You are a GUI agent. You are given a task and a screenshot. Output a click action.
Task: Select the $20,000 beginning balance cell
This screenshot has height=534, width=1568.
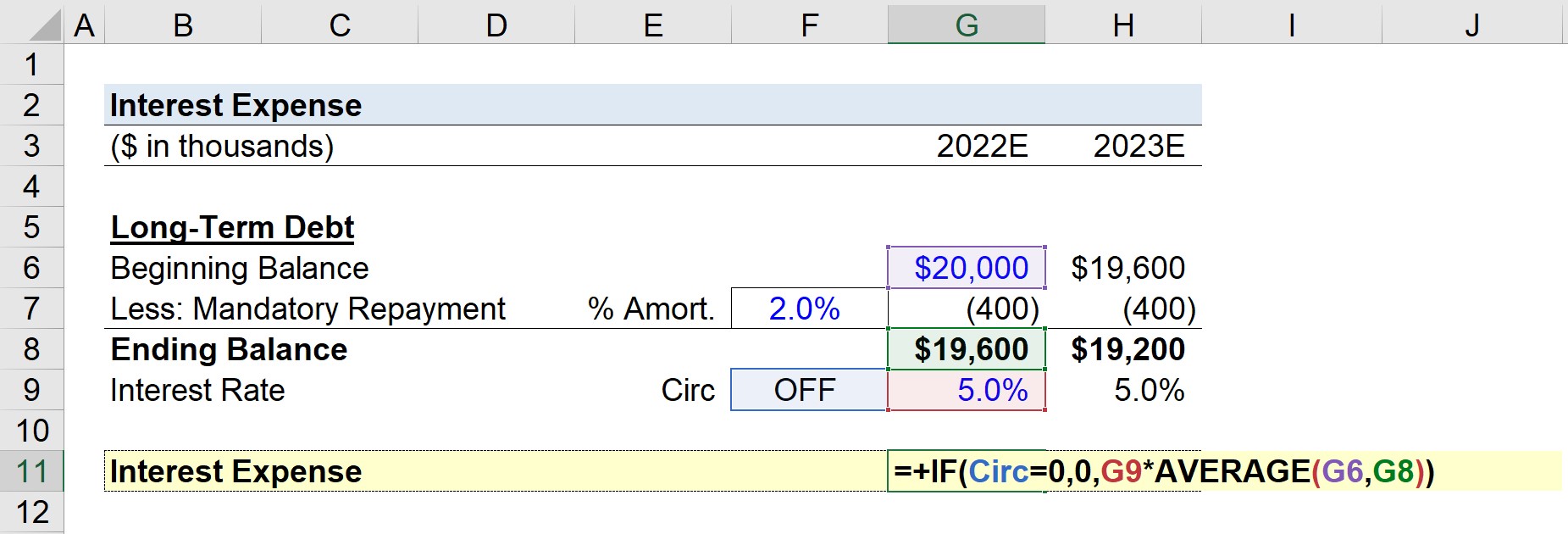[967, 268]
